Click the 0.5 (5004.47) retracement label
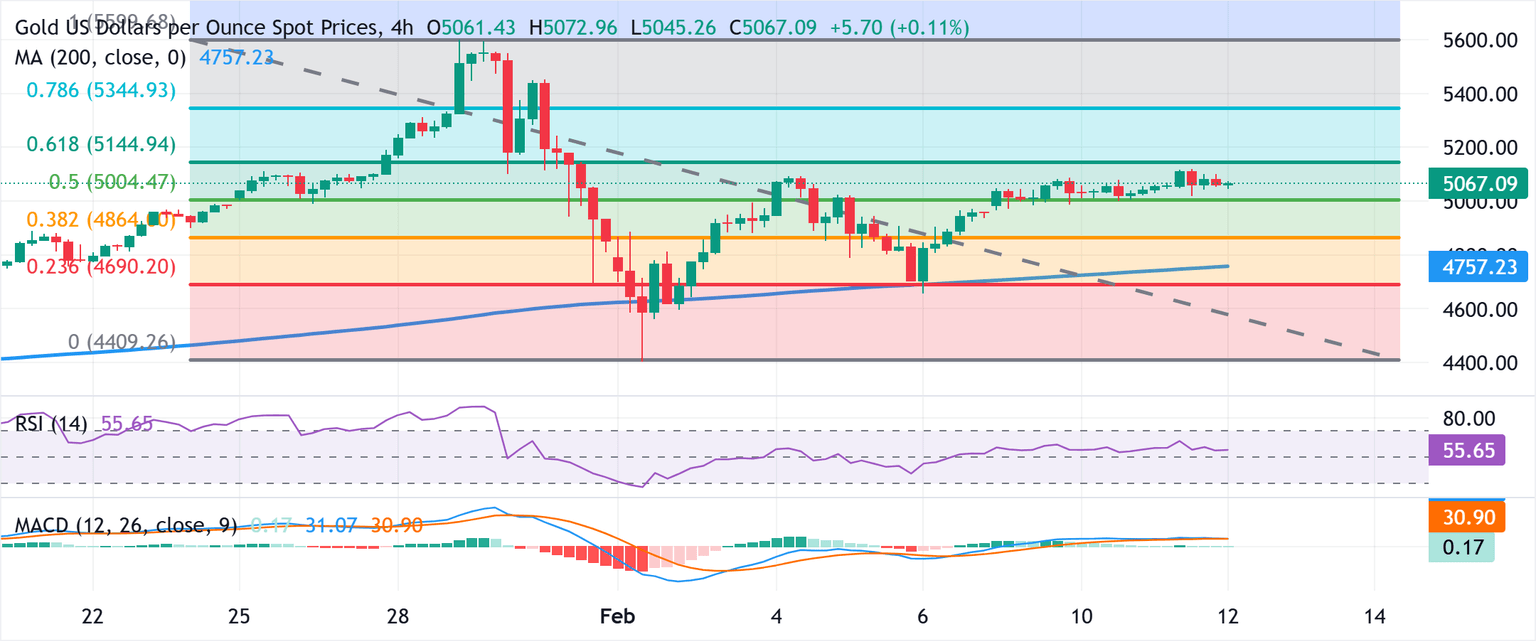Viewport: 1536px width, 641px height. pos(112,182)
